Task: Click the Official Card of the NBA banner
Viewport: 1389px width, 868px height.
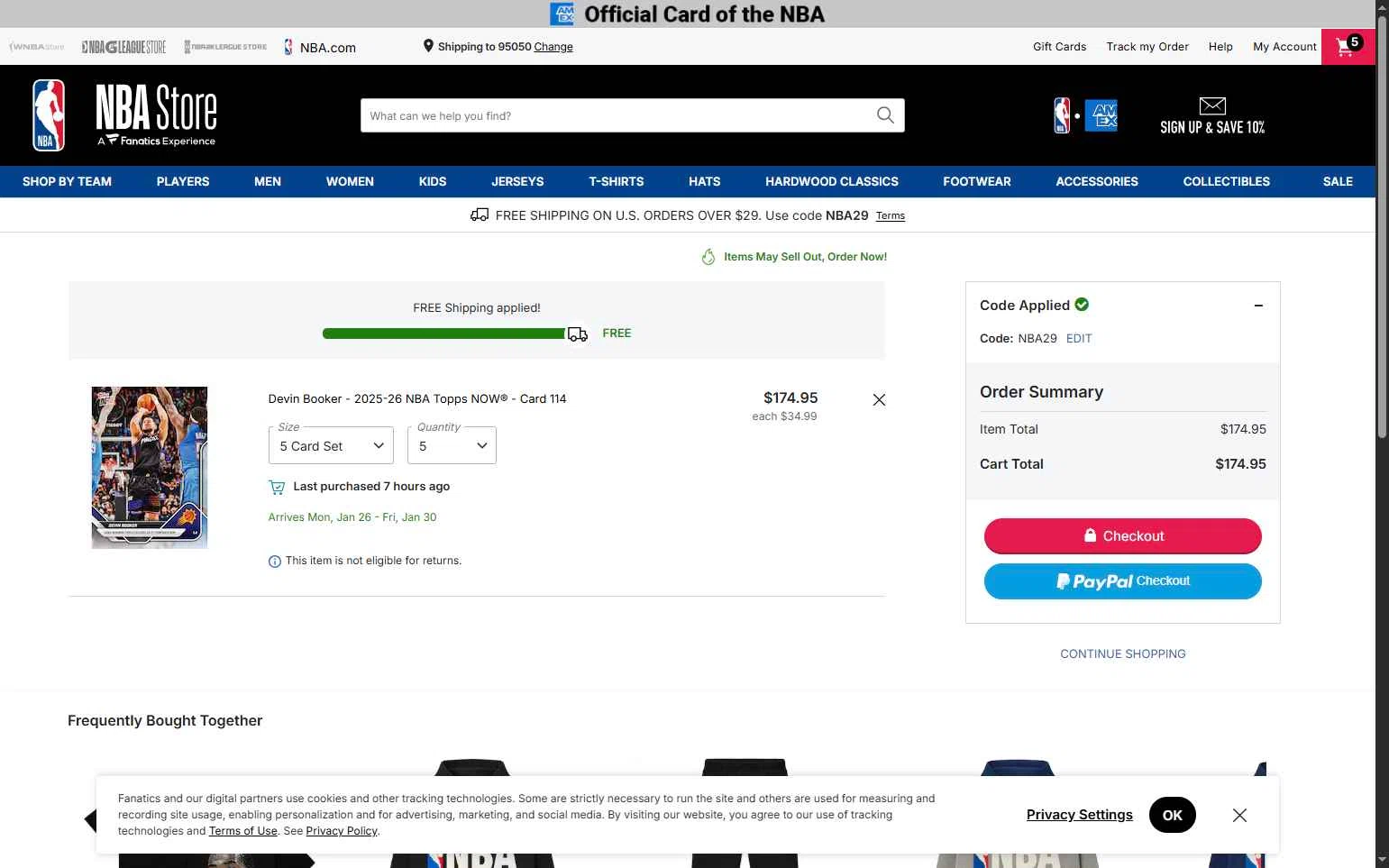Action: pyautogui.click(x=688, y=14)
